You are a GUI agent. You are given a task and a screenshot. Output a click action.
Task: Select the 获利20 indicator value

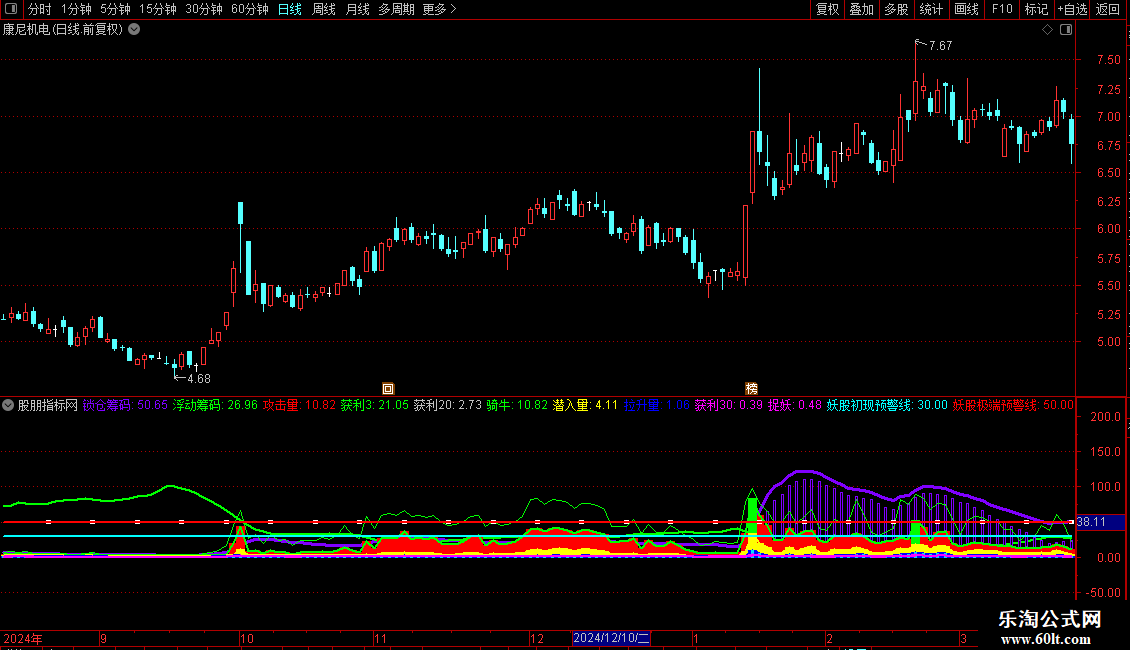coord(448,406)
